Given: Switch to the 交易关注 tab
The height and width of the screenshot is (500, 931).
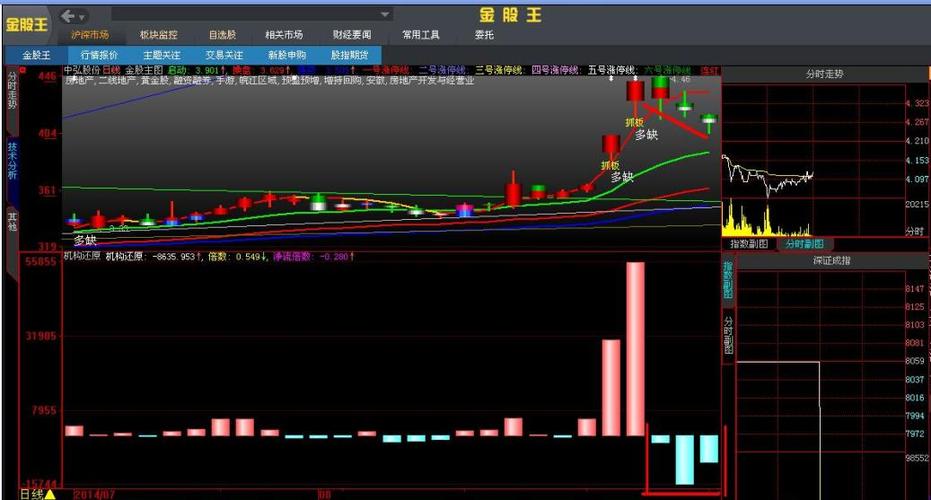Looking at the screenshot, I should [224, 55].
